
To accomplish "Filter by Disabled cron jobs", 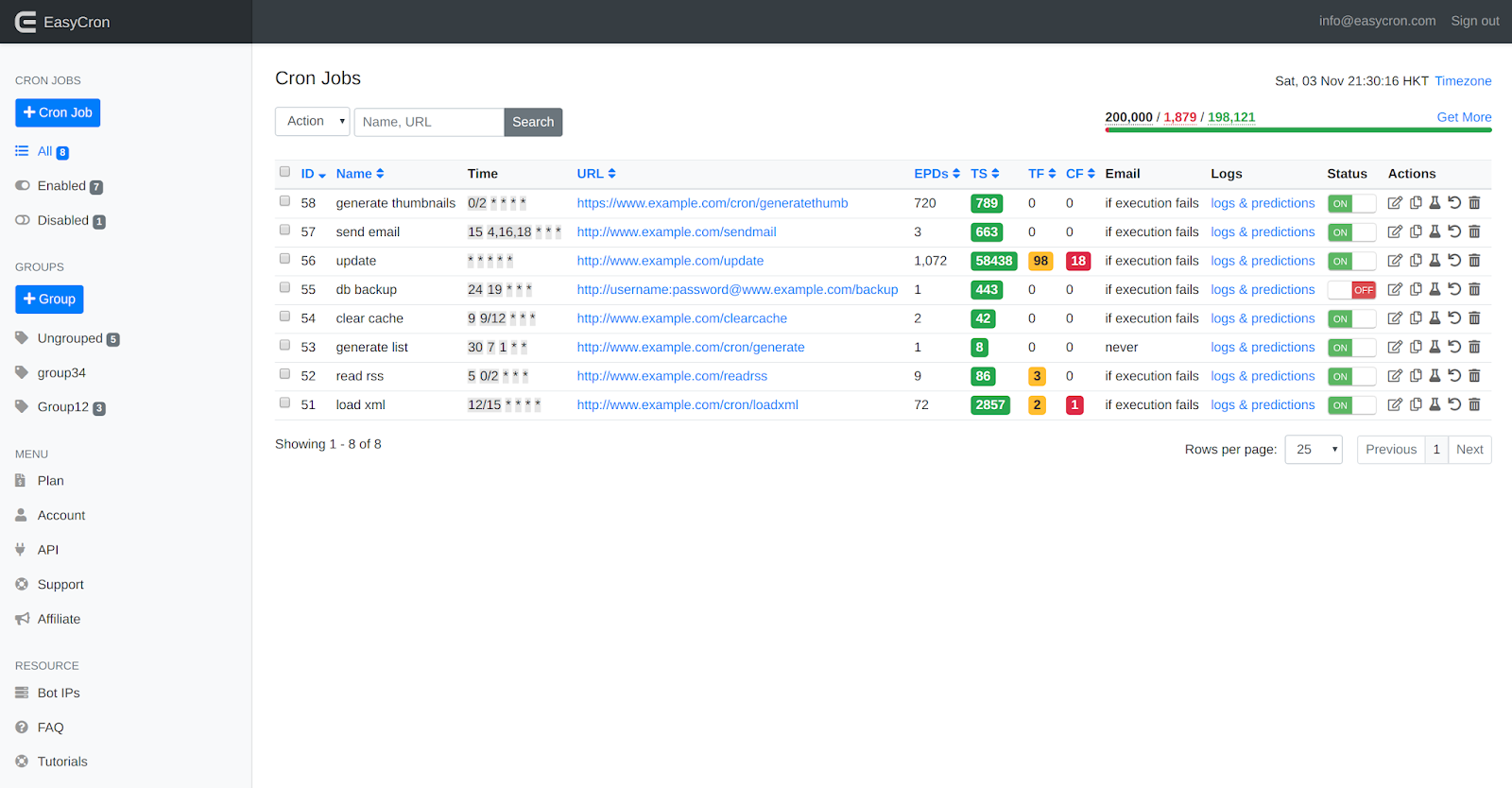I will click(x=62, y=221).
